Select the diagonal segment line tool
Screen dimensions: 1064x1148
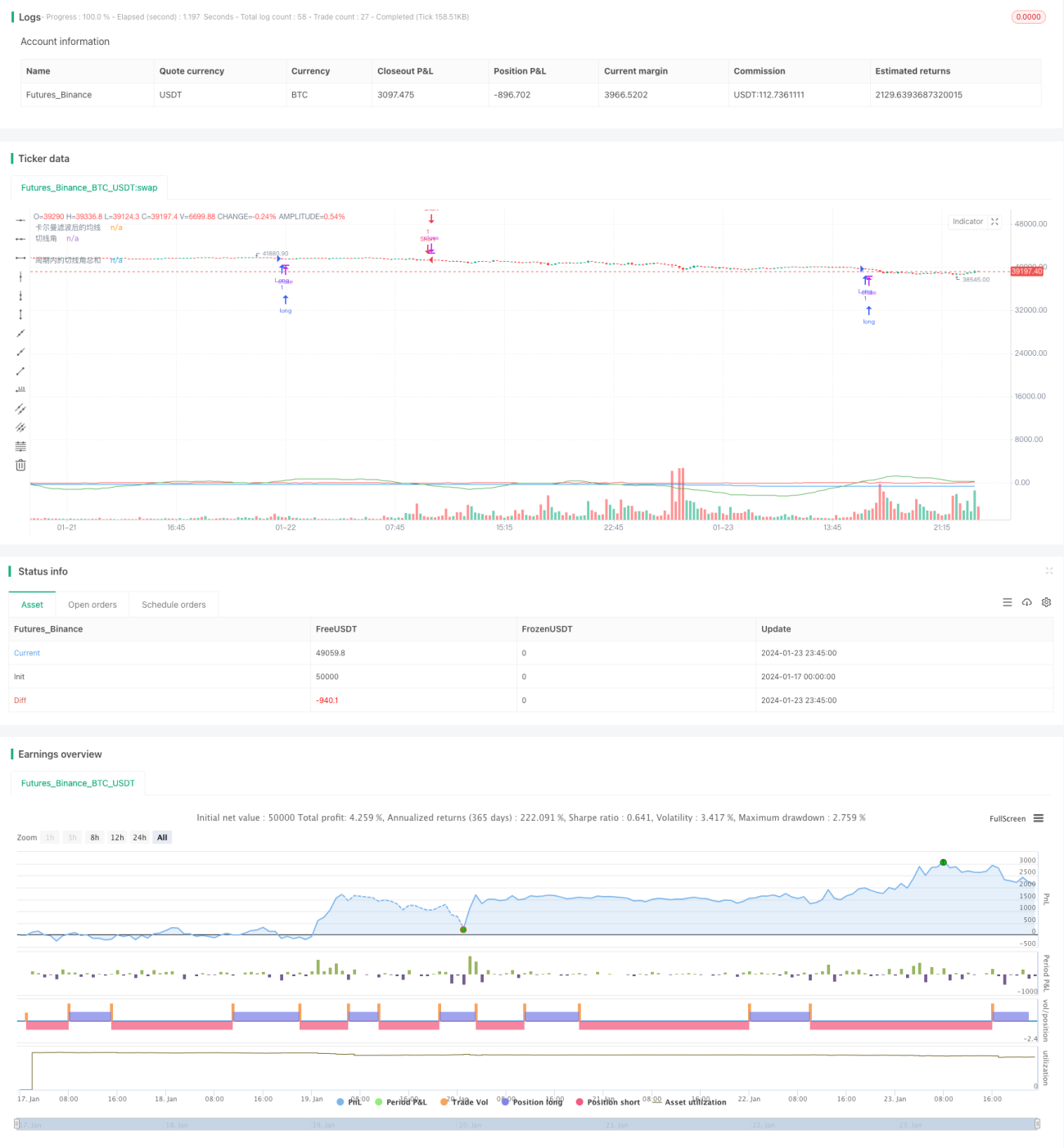20,371
